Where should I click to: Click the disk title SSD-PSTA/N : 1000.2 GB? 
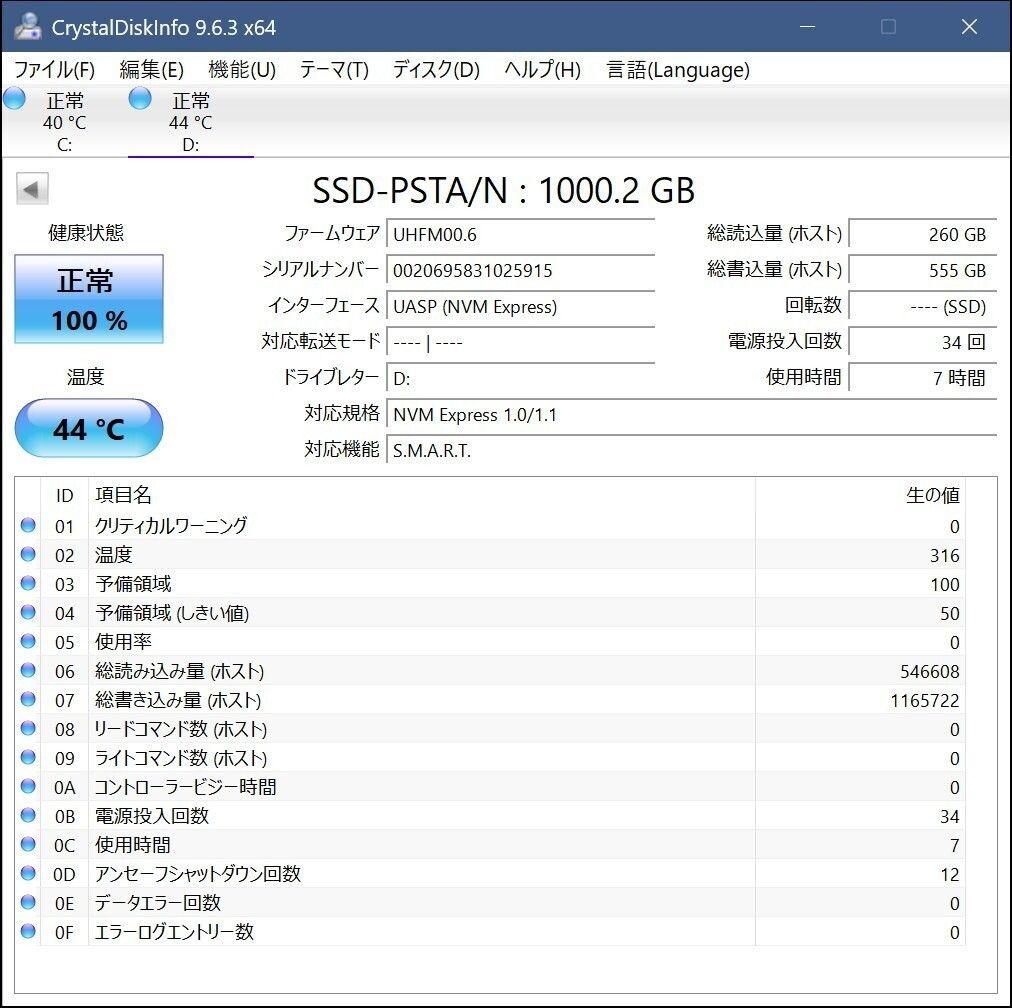tap(503, 190)
